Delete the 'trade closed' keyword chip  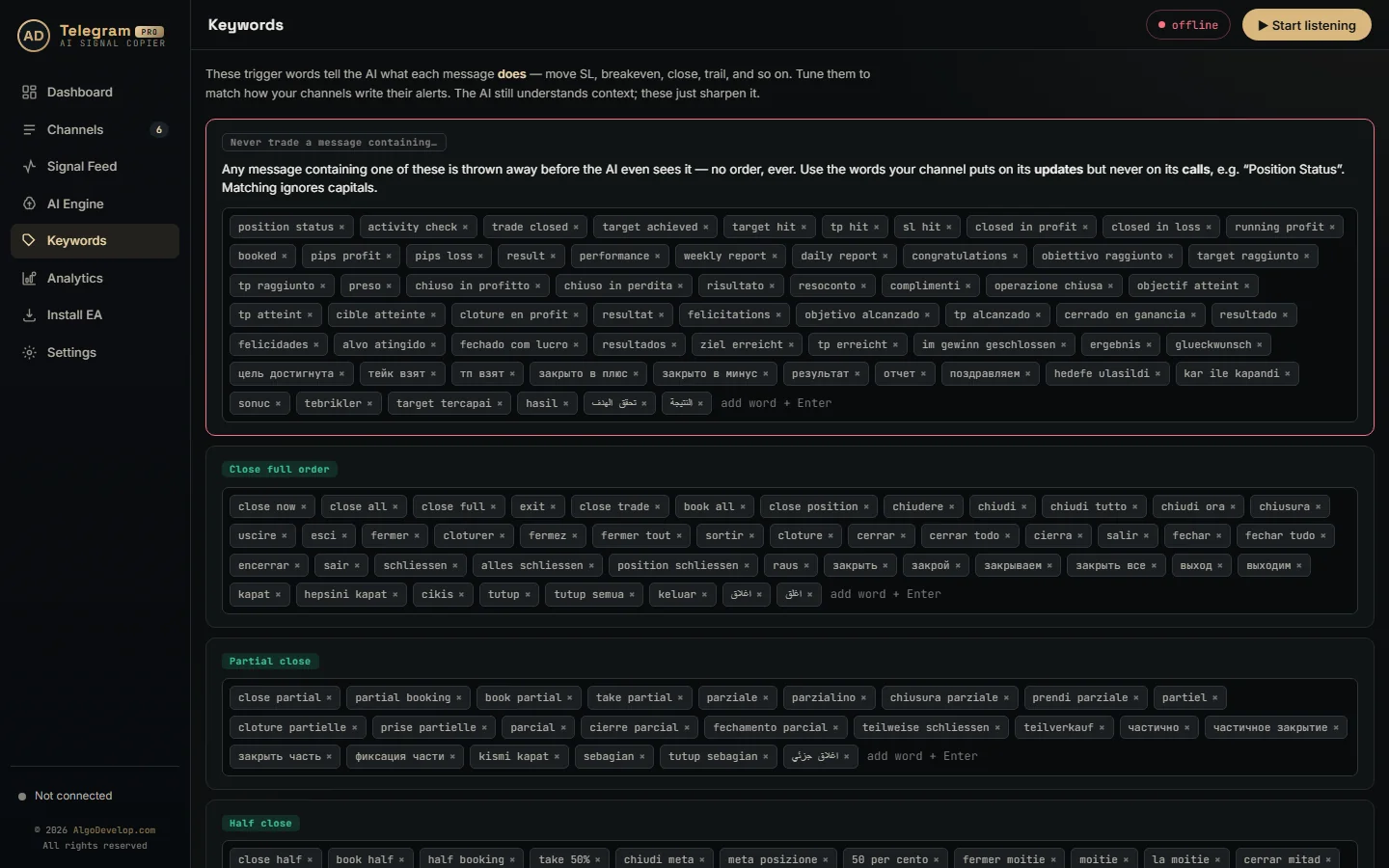(x=576, y=228)
